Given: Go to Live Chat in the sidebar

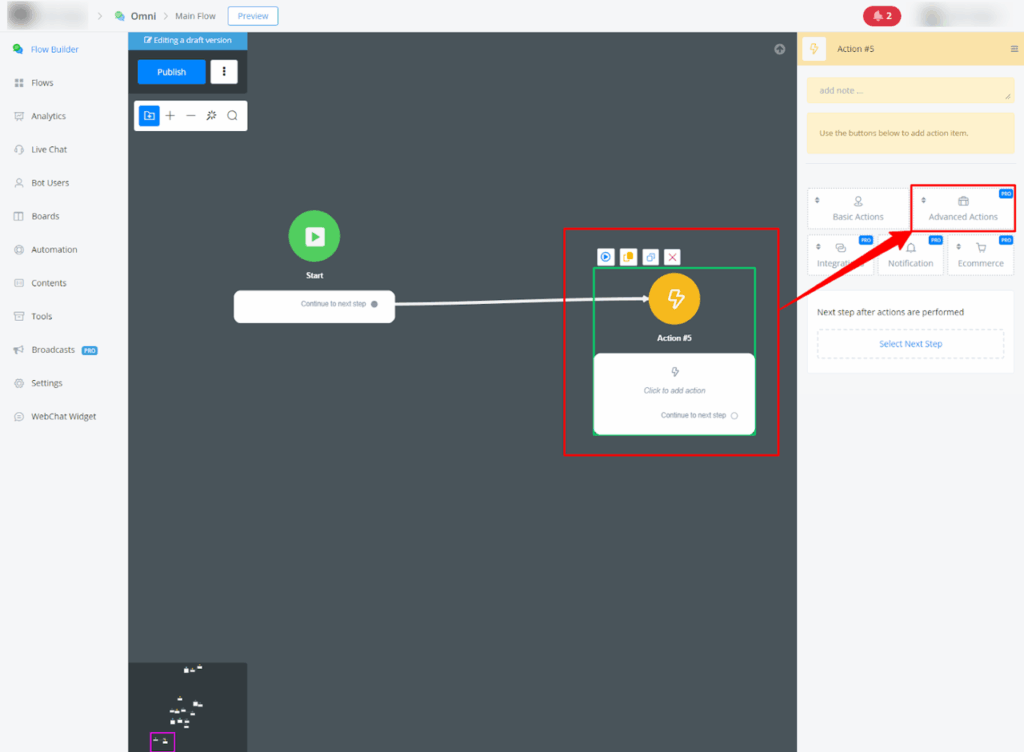Looking at the screenshot, I should coord(49,150).
